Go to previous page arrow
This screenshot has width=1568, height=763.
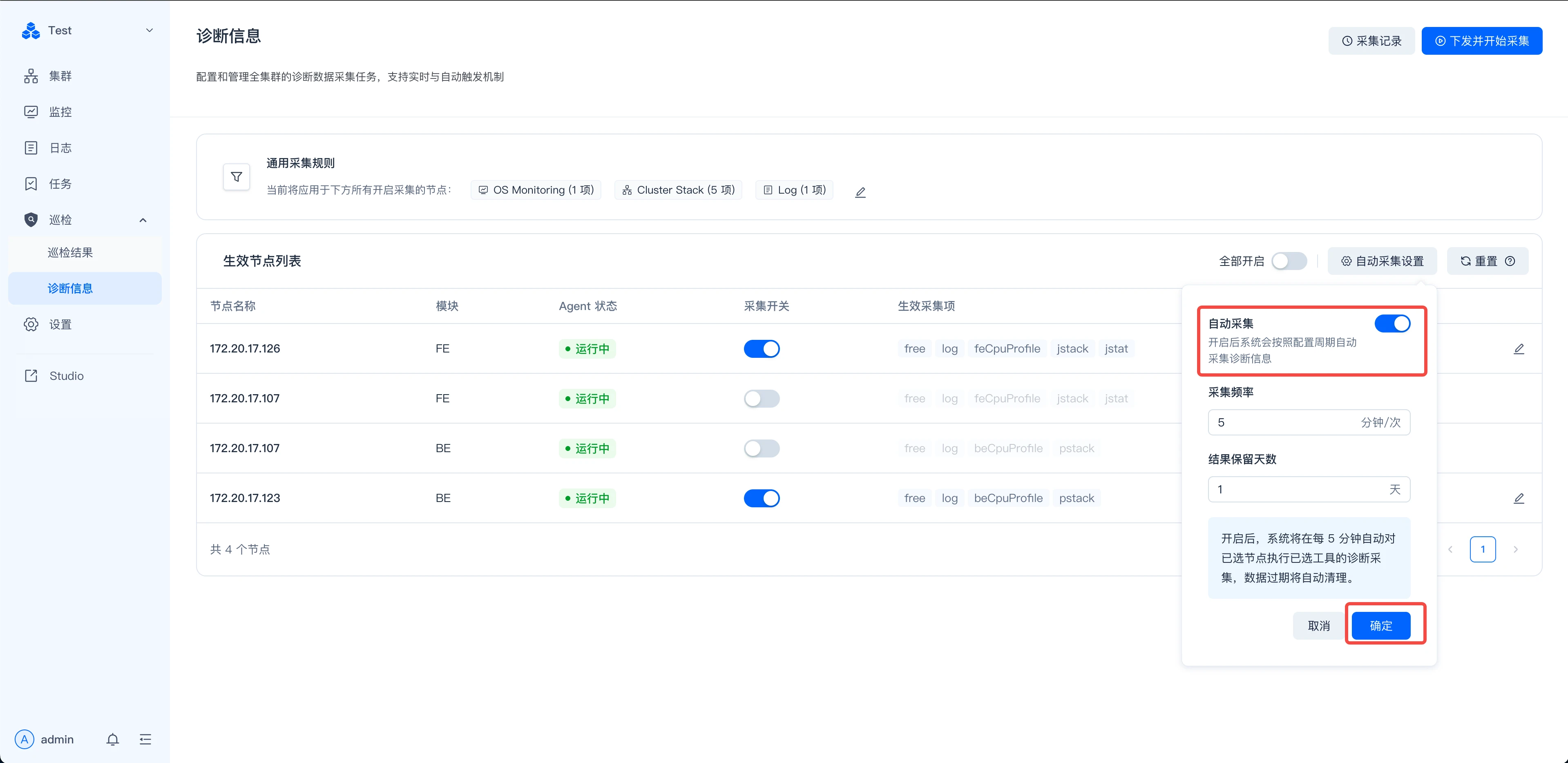1450,549
